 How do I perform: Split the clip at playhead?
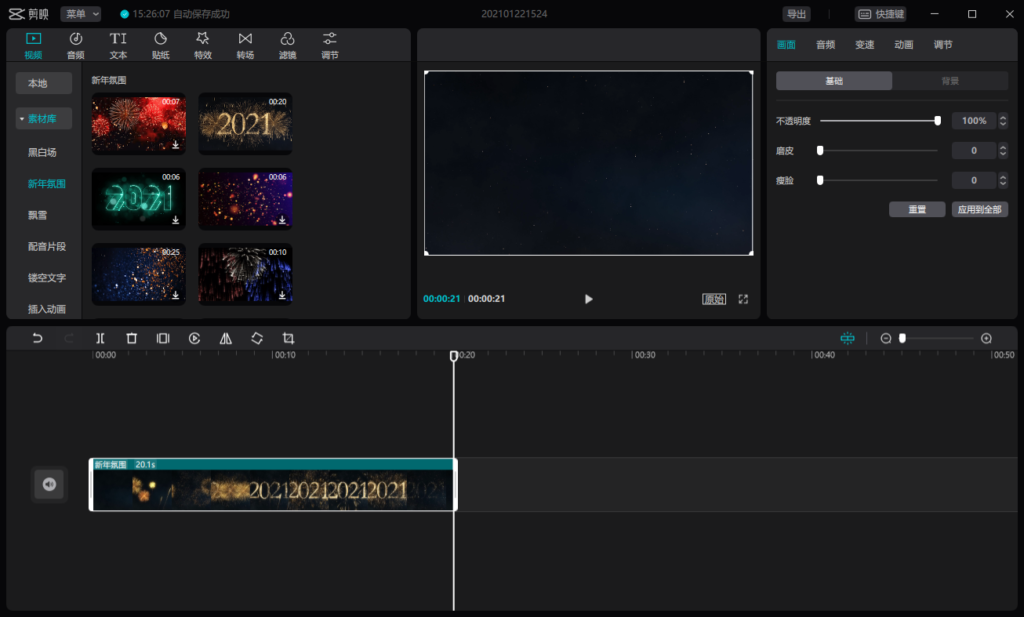click(100, 338)
